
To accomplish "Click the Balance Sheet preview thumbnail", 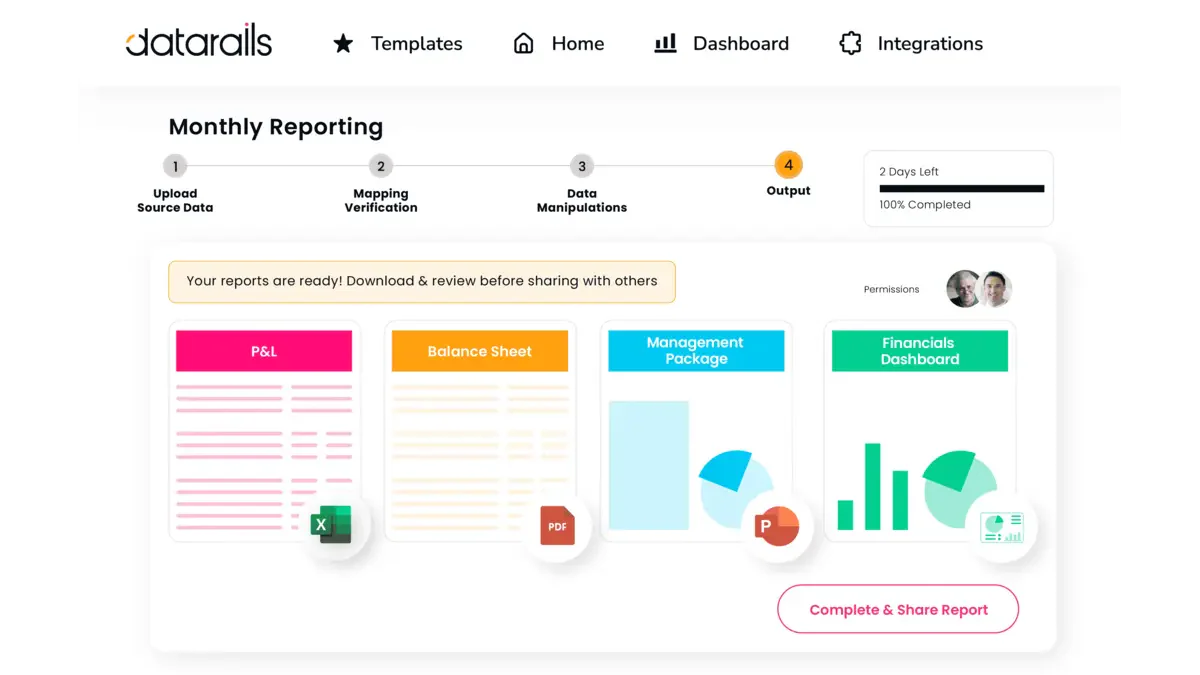I will pos(480,457).
